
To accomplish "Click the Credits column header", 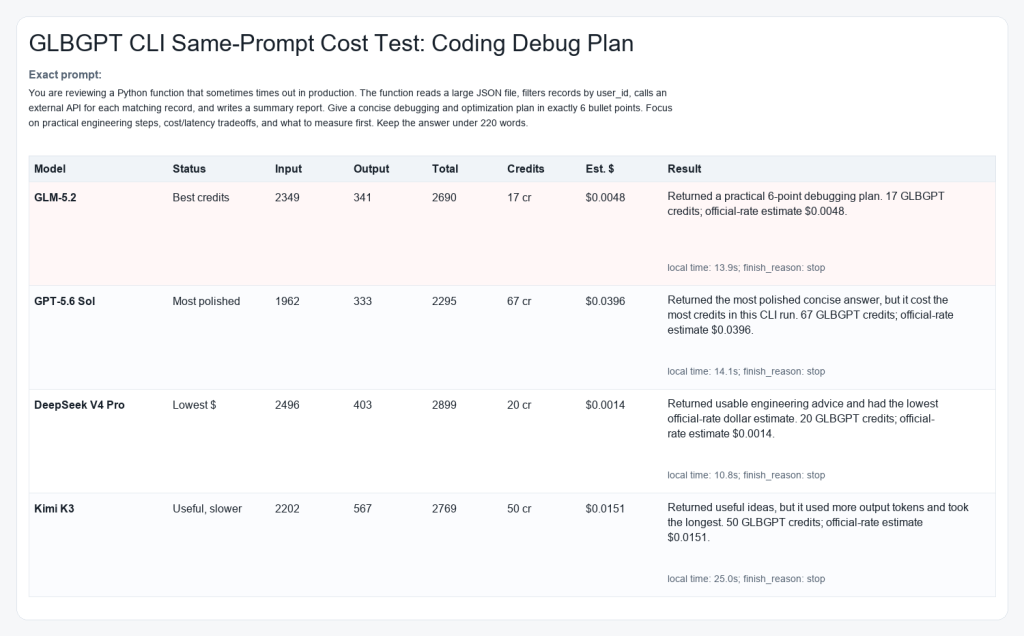I will coord(526,168).
